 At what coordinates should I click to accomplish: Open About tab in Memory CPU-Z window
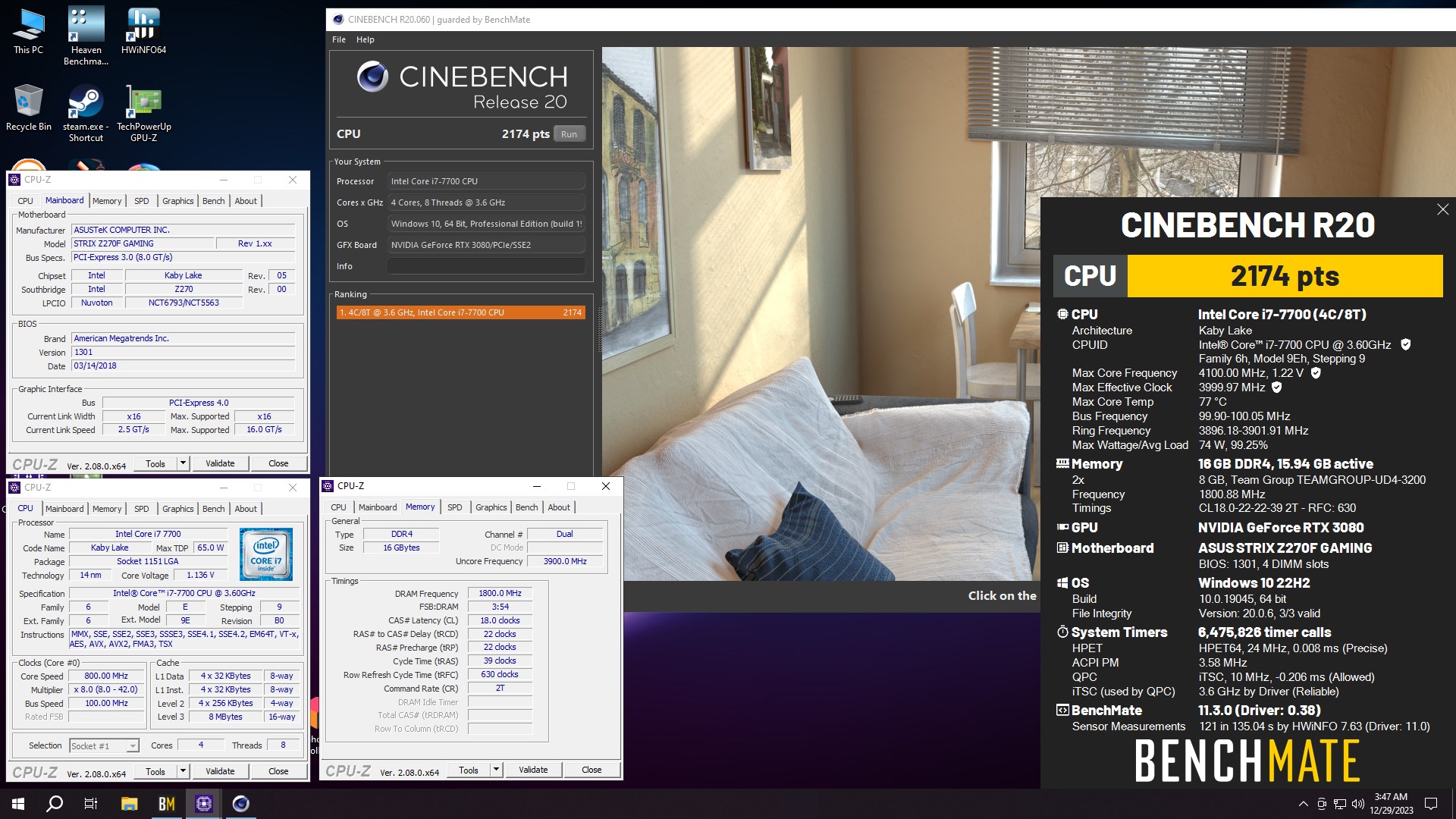coord(559,507)
